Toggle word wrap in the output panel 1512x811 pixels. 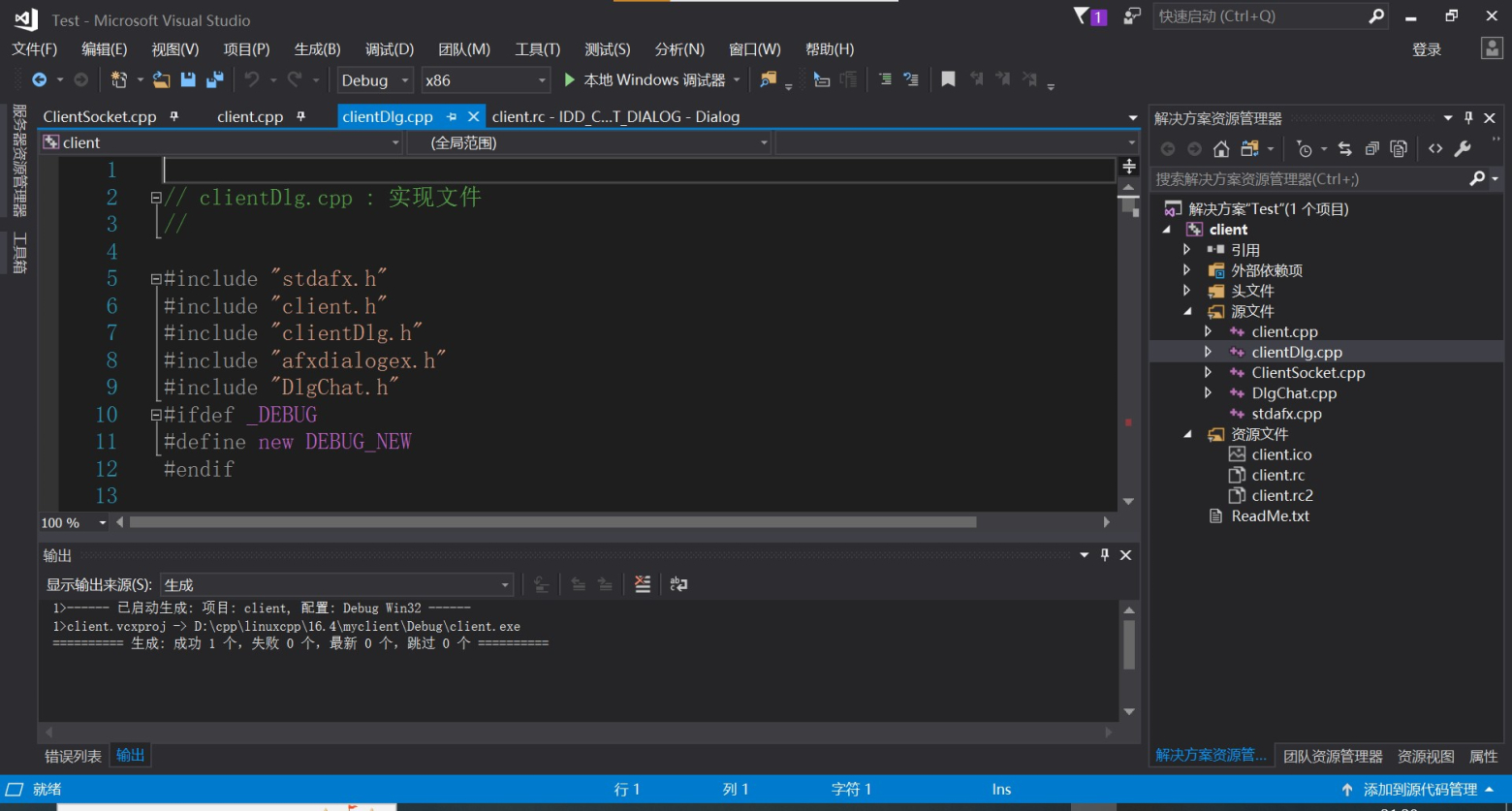tap(678, 584)
